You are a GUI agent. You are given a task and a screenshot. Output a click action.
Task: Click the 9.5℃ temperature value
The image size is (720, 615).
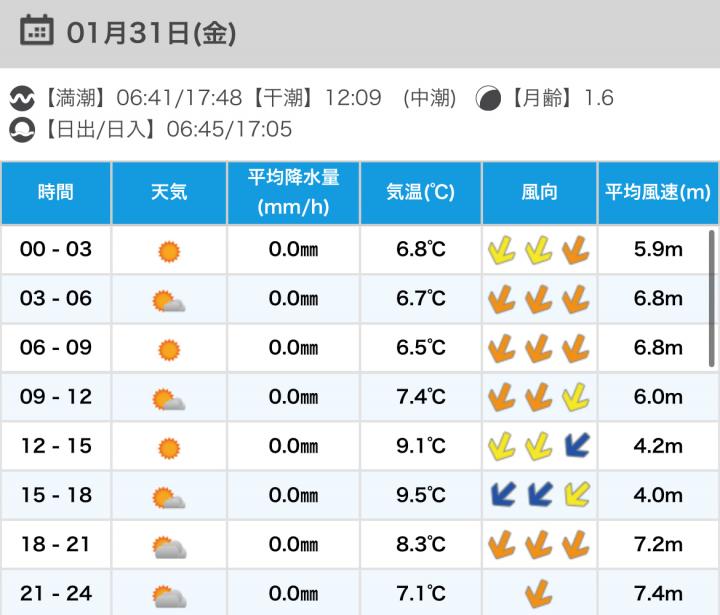pos(421,495)
